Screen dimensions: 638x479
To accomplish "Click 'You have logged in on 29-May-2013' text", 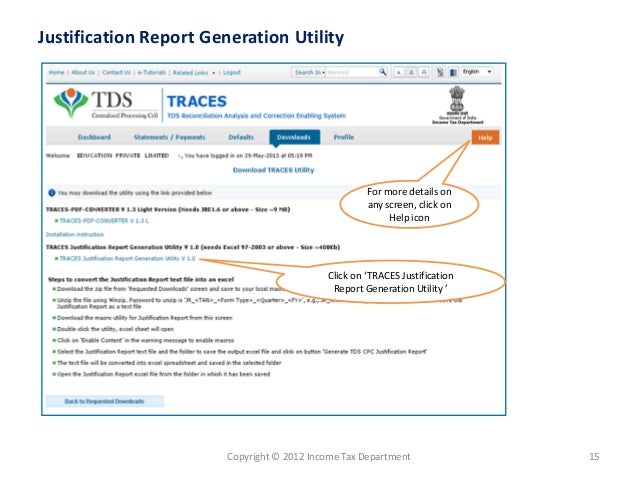I will click(248, 155).
